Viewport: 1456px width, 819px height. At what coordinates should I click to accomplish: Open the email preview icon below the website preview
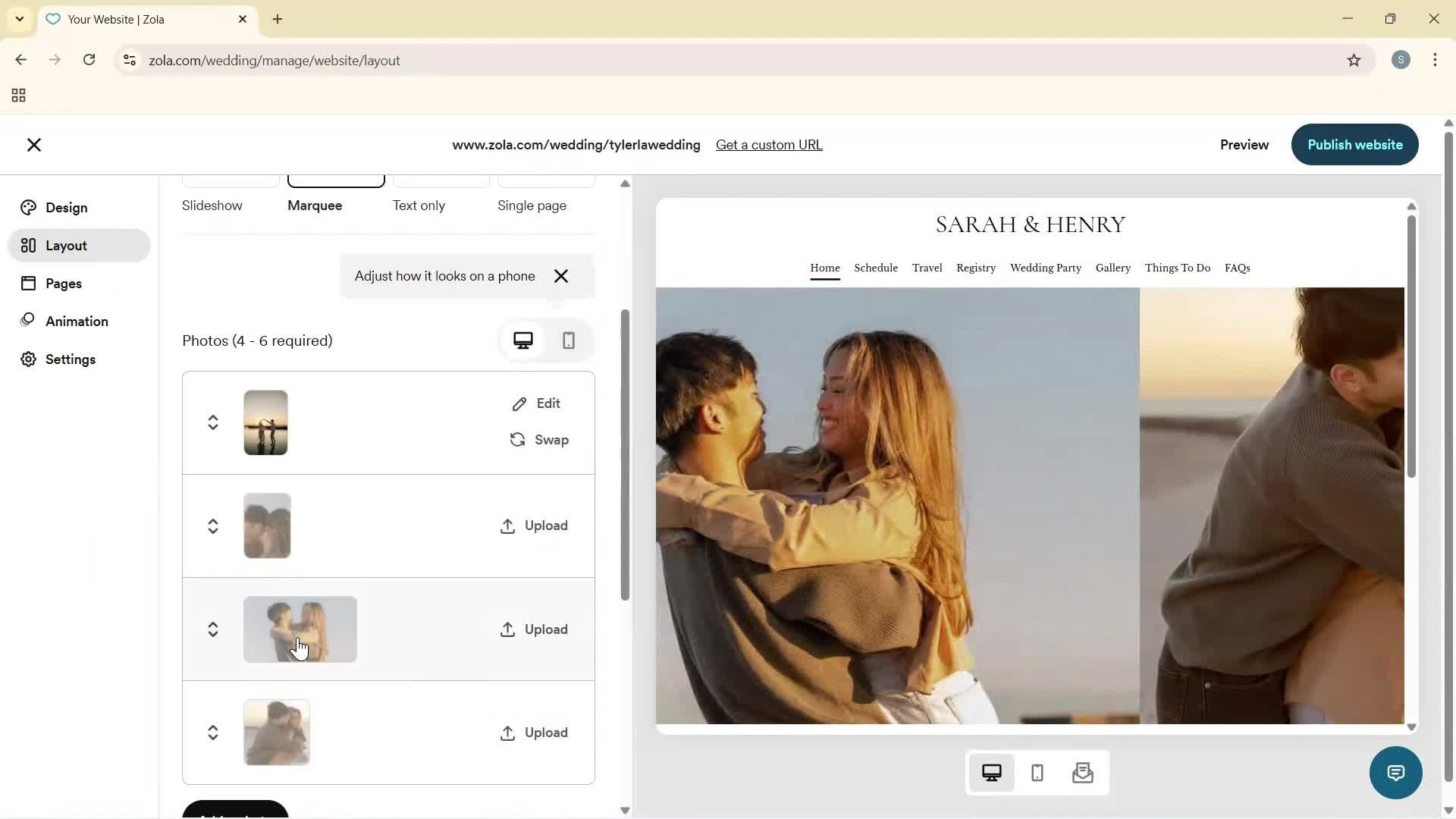click(x=1083, y=773)
